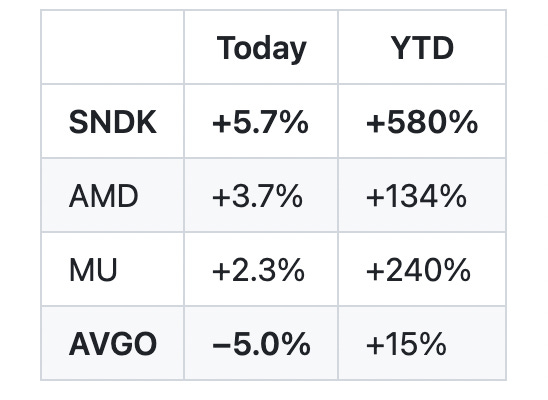Image resolution: width=548 pixels, height=400 pixels.
Task: Click MU's +2.3% today value
Action: [x=261, y=269]
